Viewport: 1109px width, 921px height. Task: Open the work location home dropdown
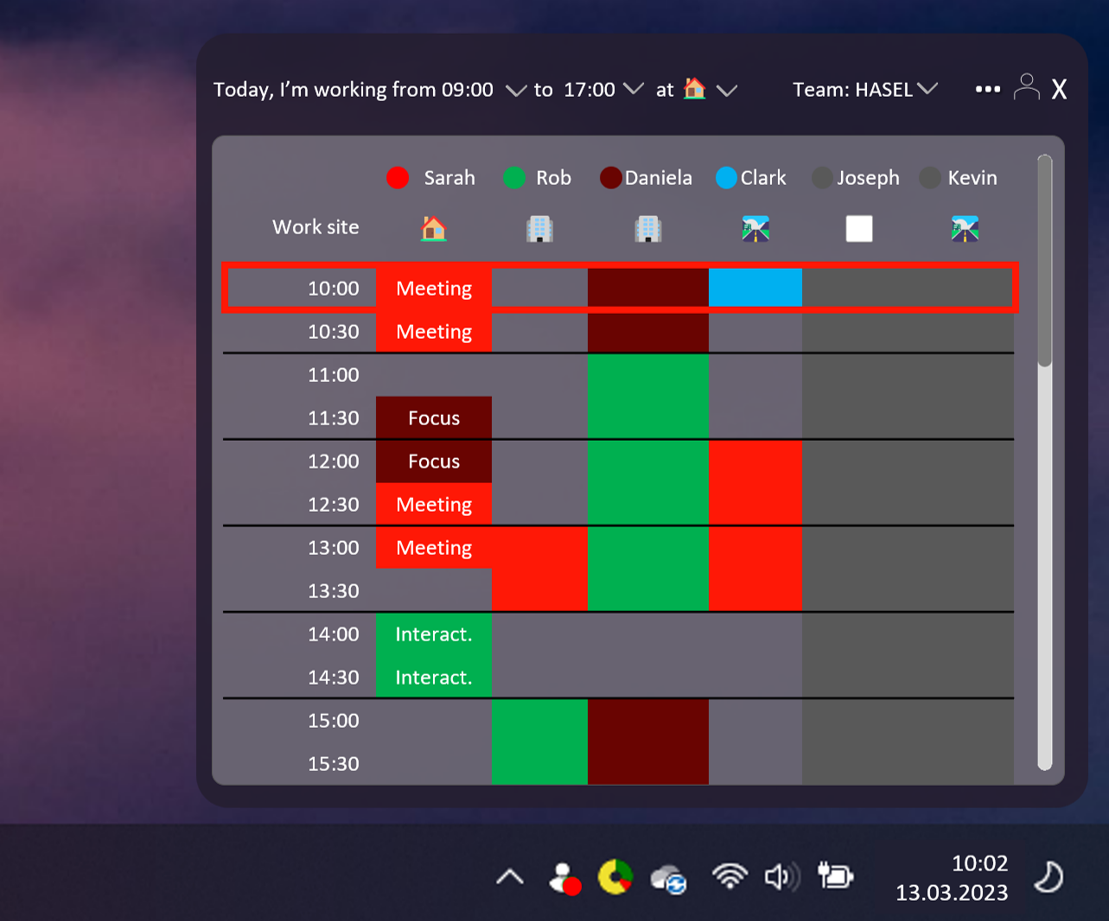[x=727, y=91]
